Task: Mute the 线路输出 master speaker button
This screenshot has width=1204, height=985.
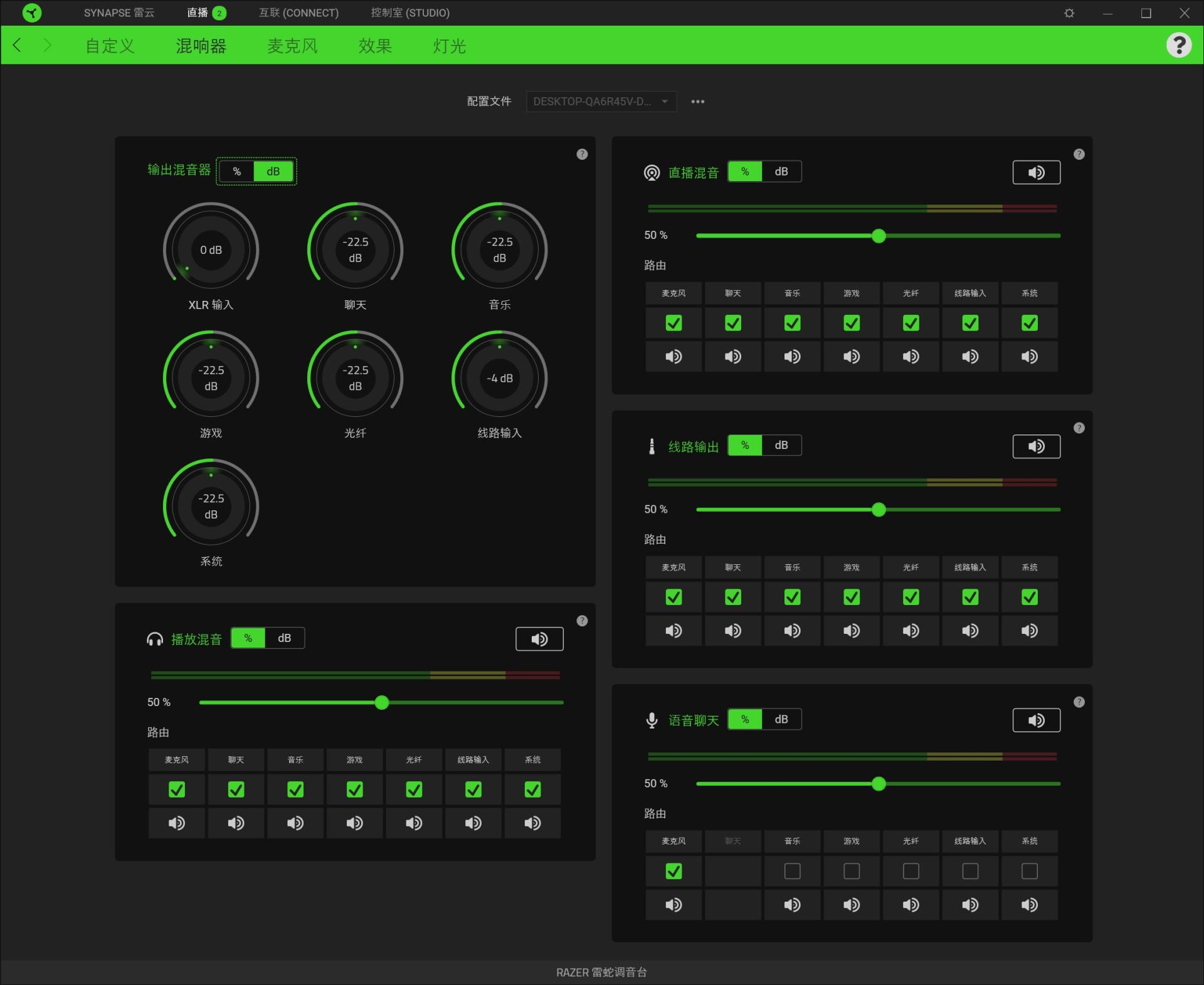Action: pos(1036,446)
